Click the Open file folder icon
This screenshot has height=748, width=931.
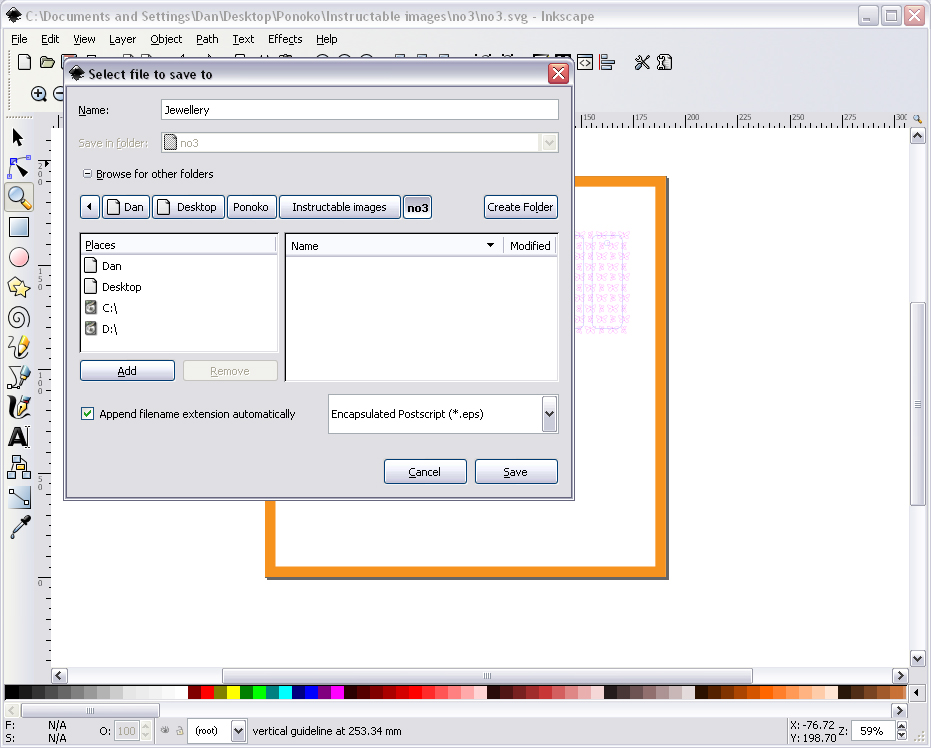47,62
